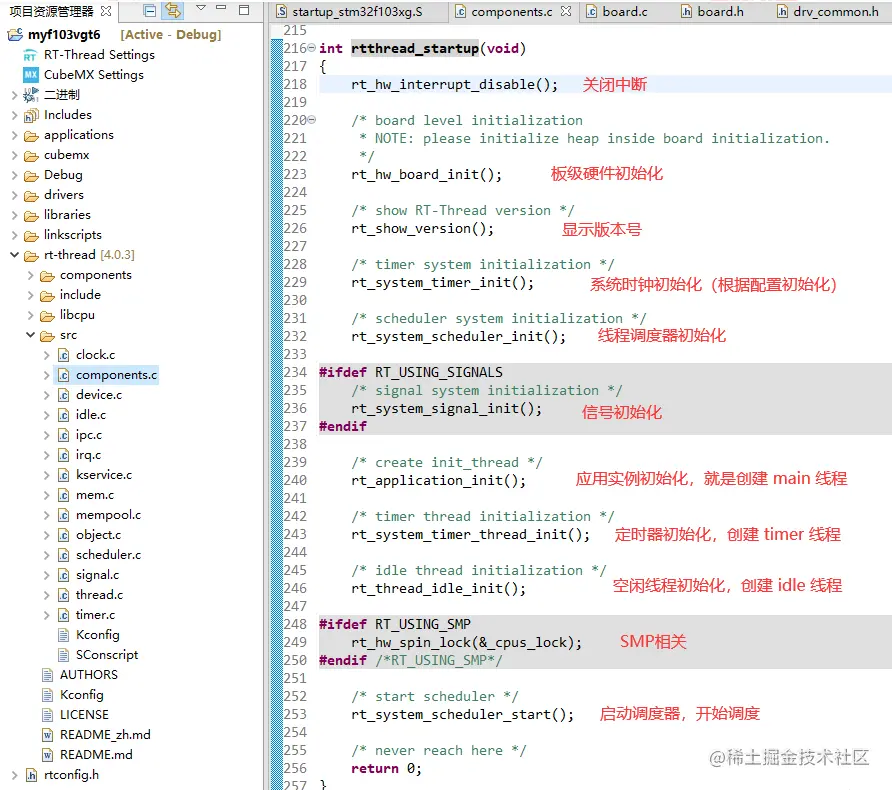The image size is (892, 790).
Task: Expand the Includes node
Action: click(15, 115)
